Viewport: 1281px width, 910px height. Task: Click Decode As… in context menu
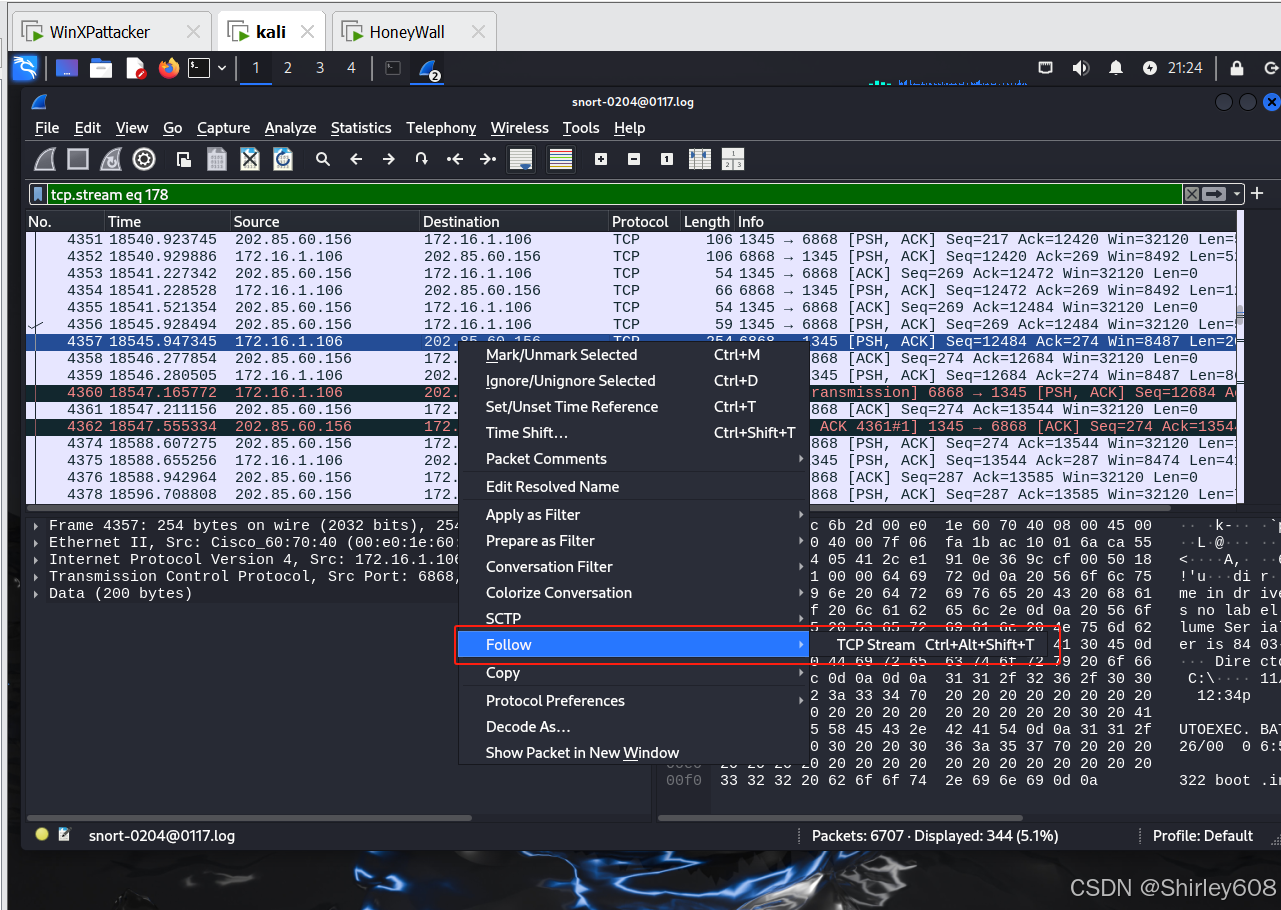click(x=633, y=727)
